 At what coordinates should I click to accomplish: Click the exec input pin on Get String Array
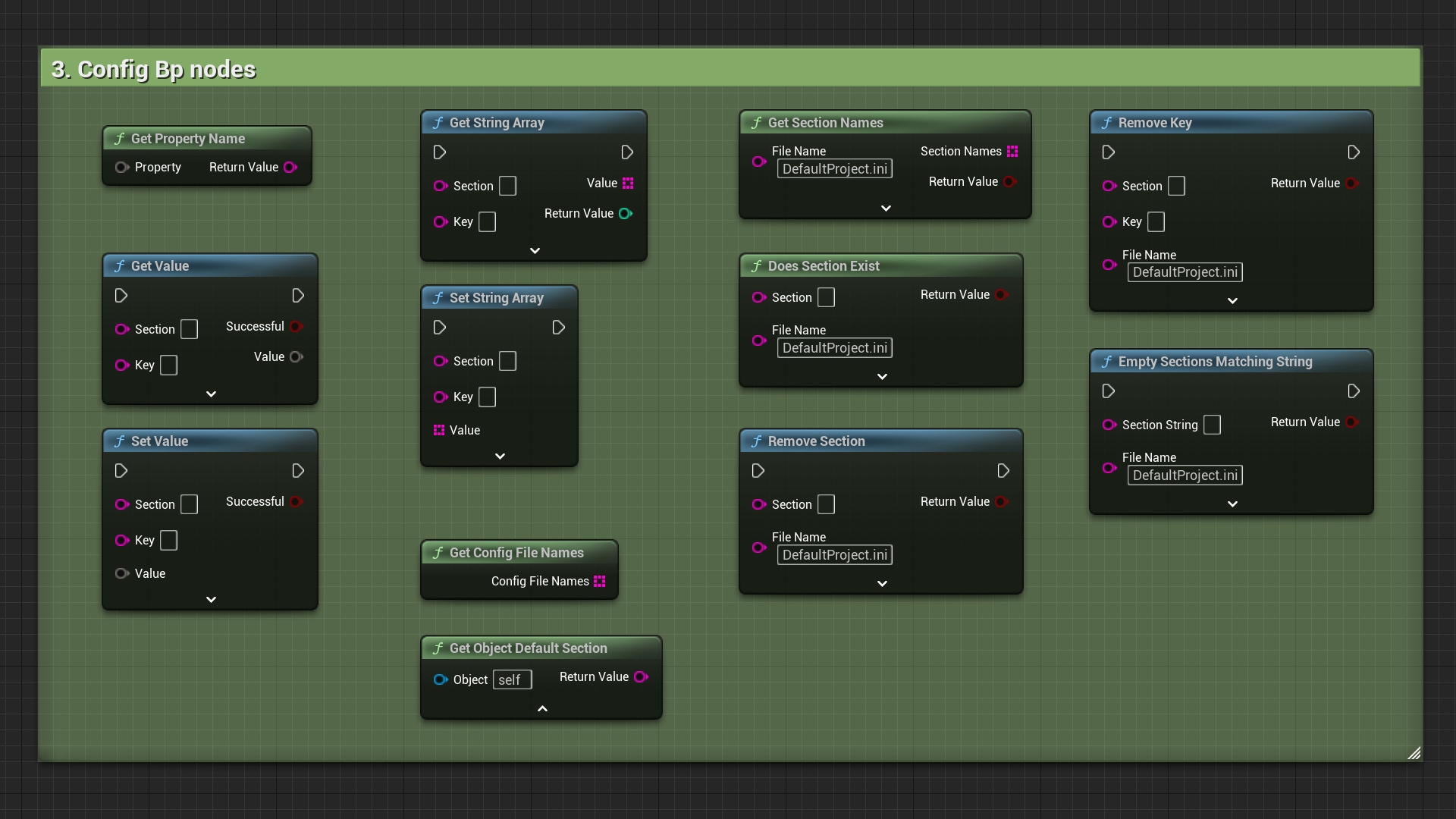tap(439, 152)
